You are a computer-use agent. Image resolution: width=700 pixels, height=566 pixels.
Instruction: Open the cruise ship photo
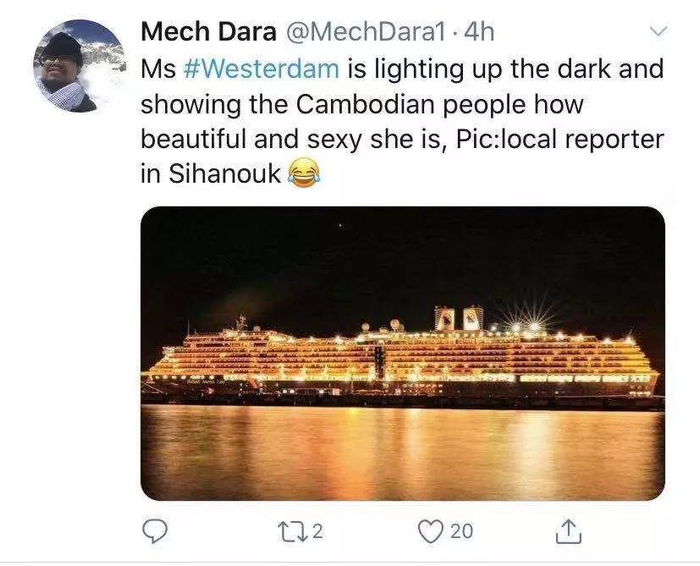402,353
